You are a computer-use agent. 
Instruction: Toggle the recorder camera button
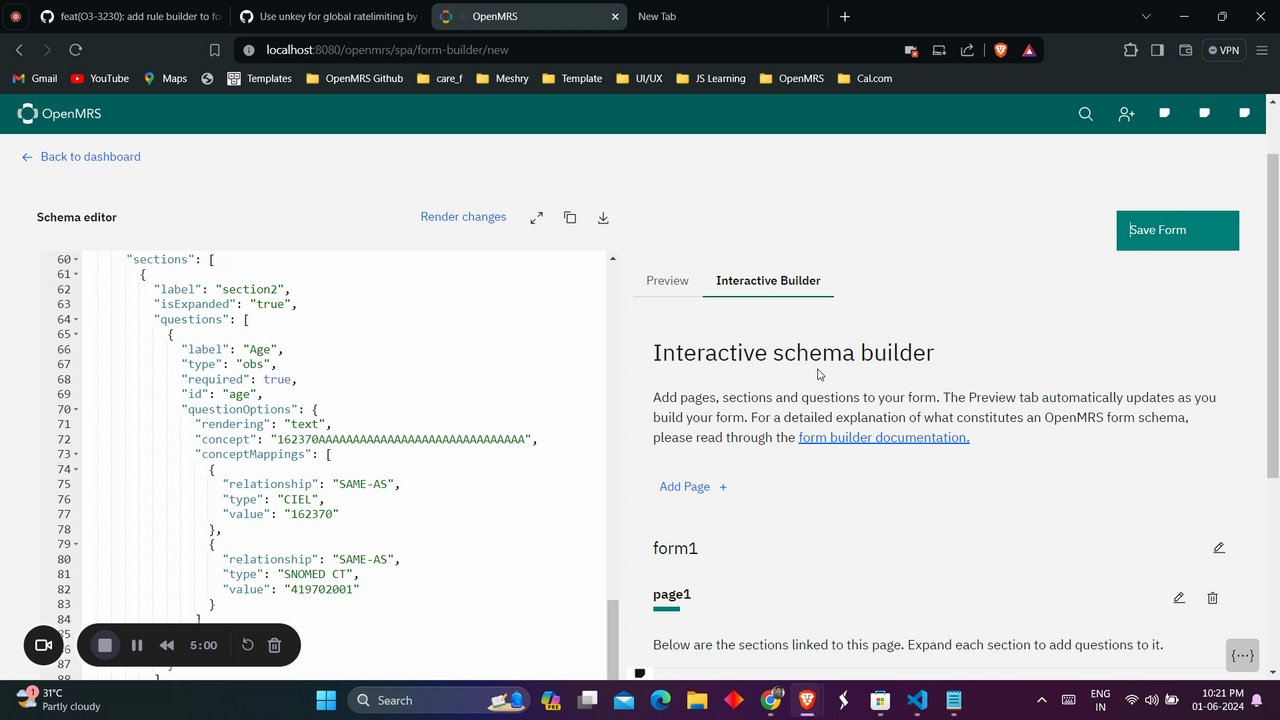click(x=44, y=645)
